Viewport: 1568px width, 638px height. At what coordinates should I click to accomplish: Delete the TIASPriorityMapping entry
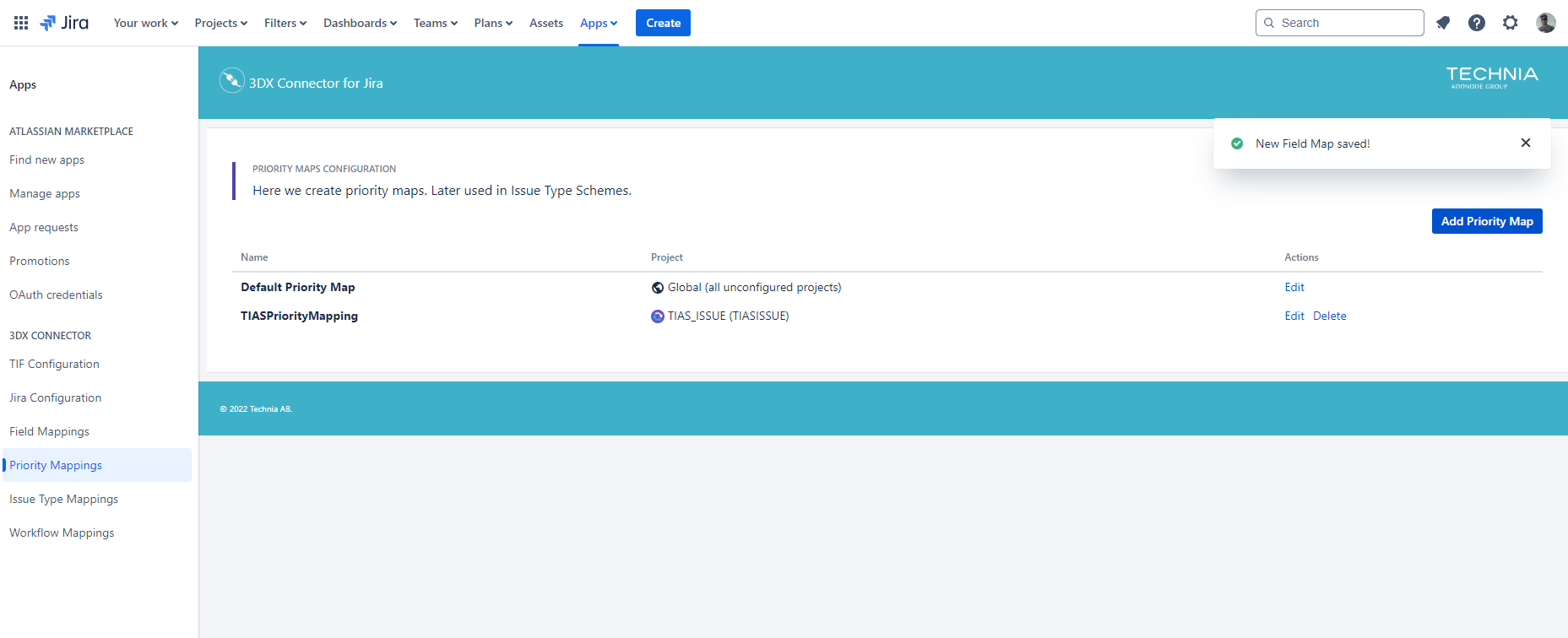tap(1329, 316)
